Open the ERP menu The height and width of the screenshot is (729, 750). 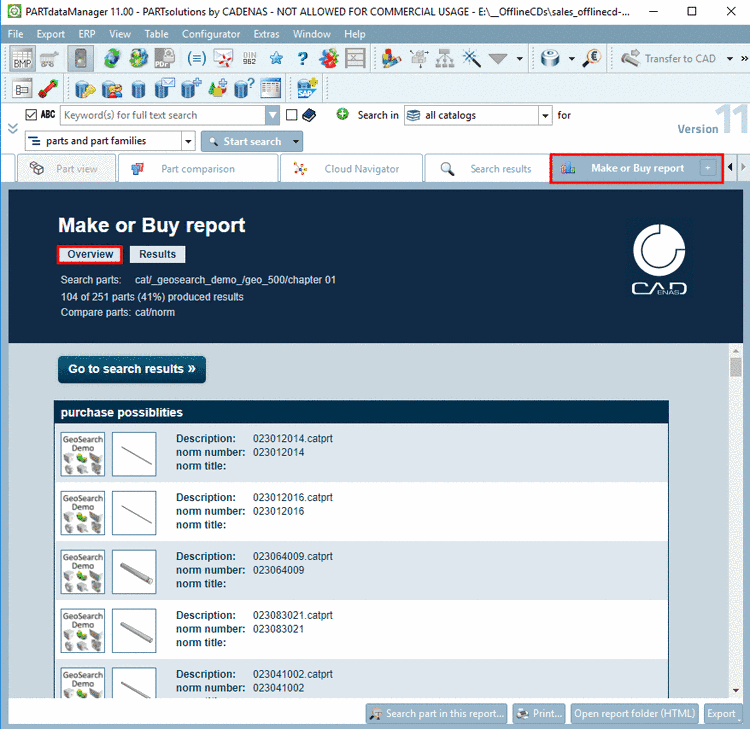[x=87, y=34]
